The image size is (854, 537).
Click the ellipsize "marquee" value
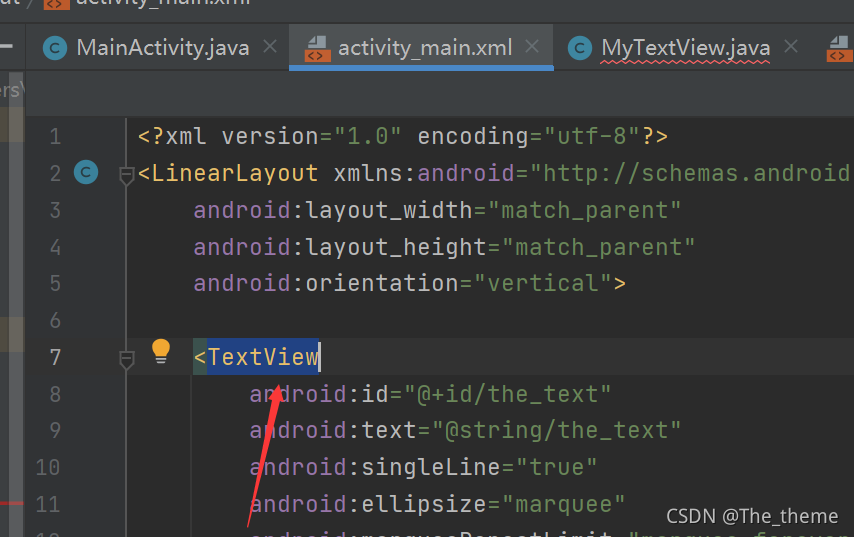[563, 504]
